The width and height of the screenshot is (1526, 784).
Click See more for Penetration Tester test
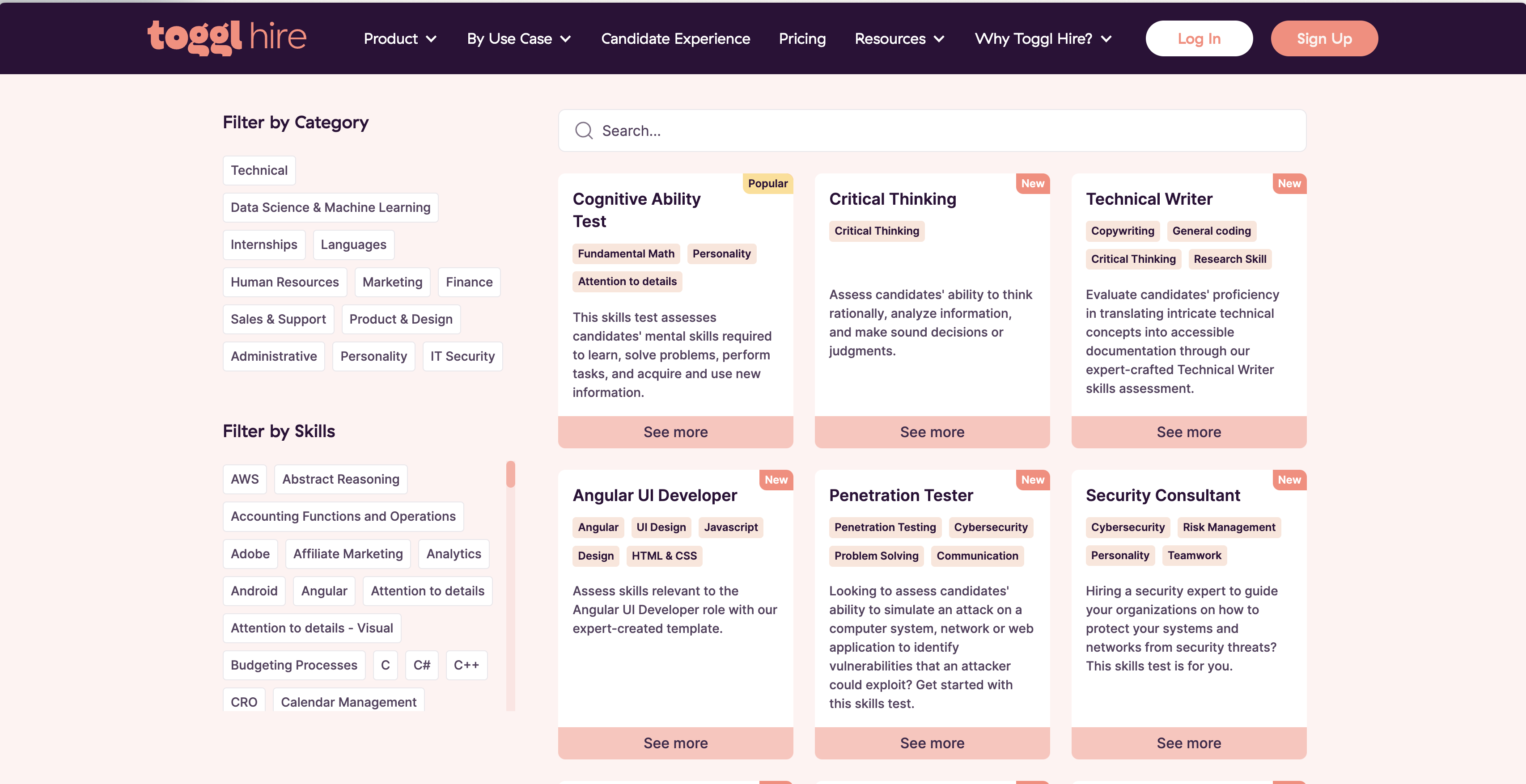point(932,742)
